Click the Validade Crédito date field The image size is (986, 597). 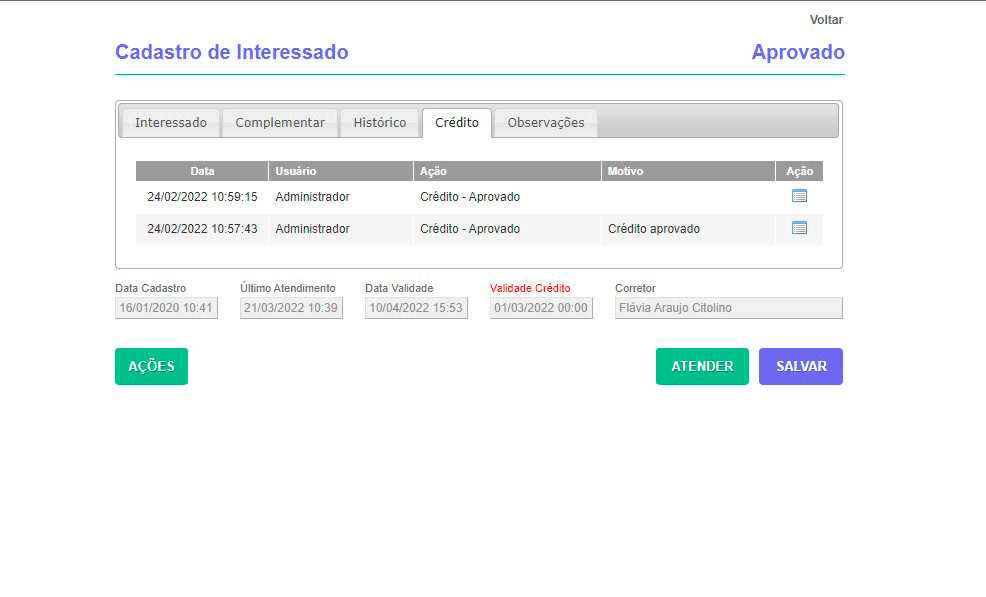pyautogui.click(x=540, y=307)
